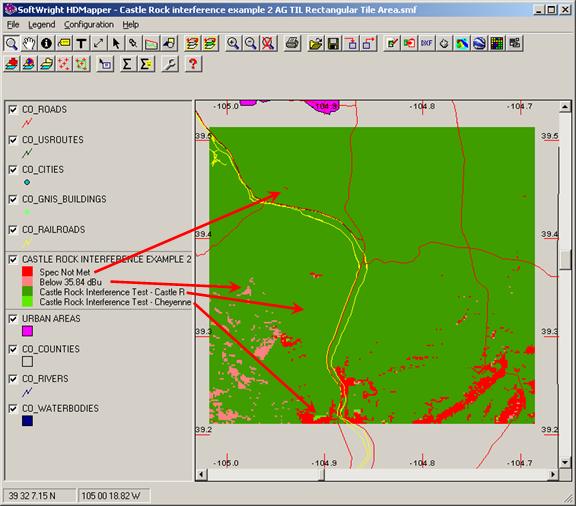Select the CO_WATERBODIES layer label

(60, 409)
